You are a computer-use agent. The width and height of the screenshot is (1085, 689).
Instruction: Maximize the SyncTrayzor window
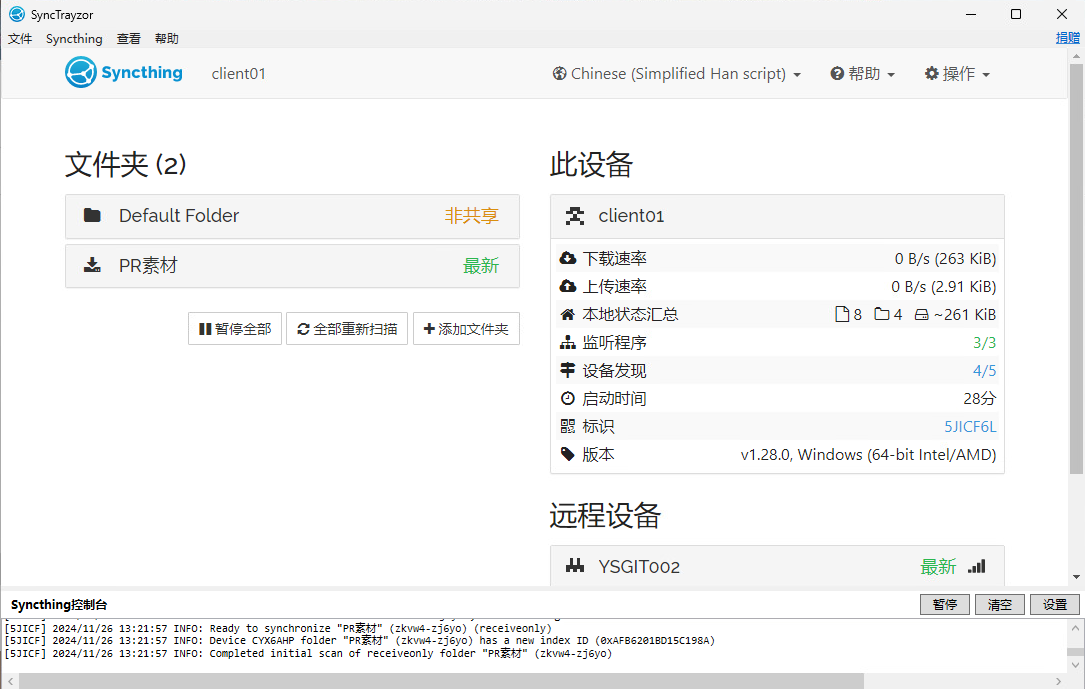pos(1016,14)
